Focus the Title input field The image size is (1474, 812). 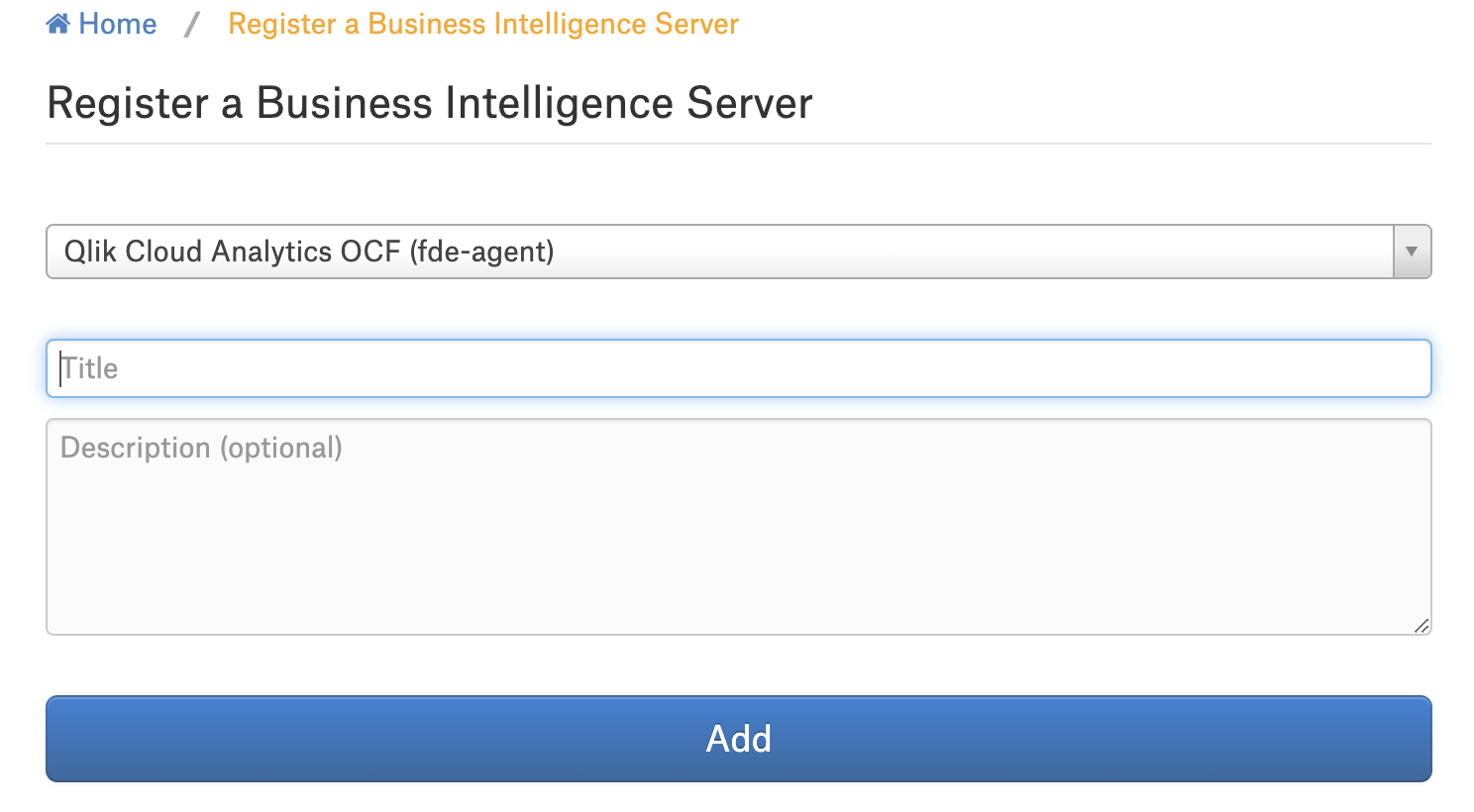click(x=739, y=368)
